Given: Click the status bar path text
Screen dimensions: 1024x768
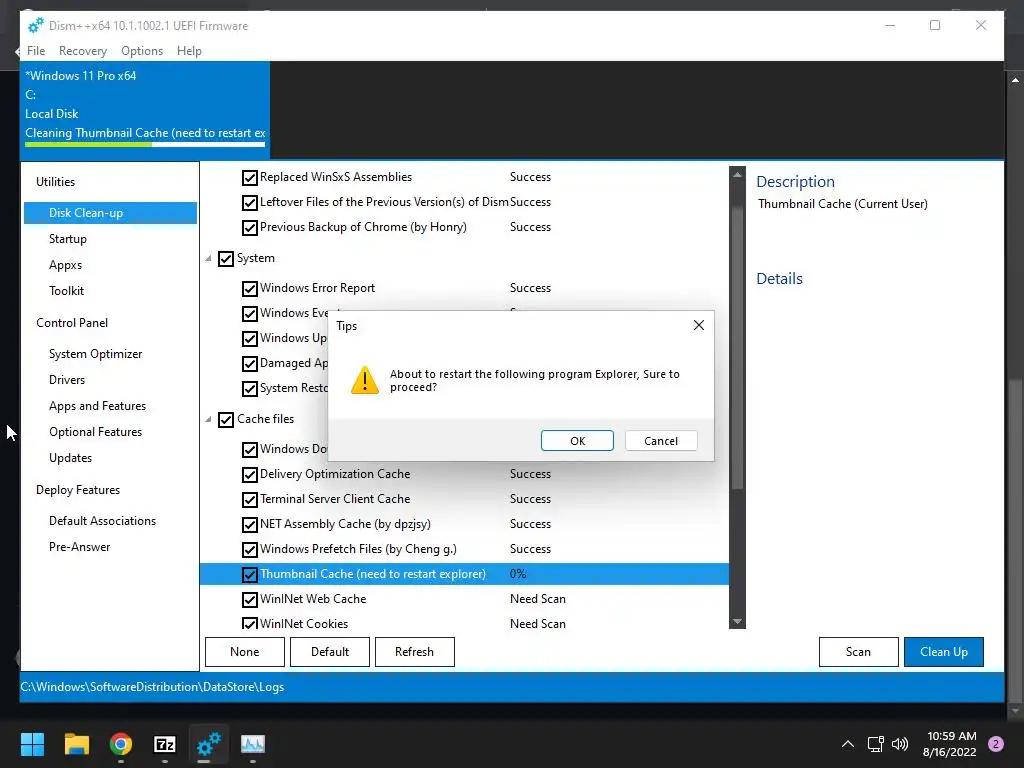Looking at the screenshot, I should tap(152, 687).
